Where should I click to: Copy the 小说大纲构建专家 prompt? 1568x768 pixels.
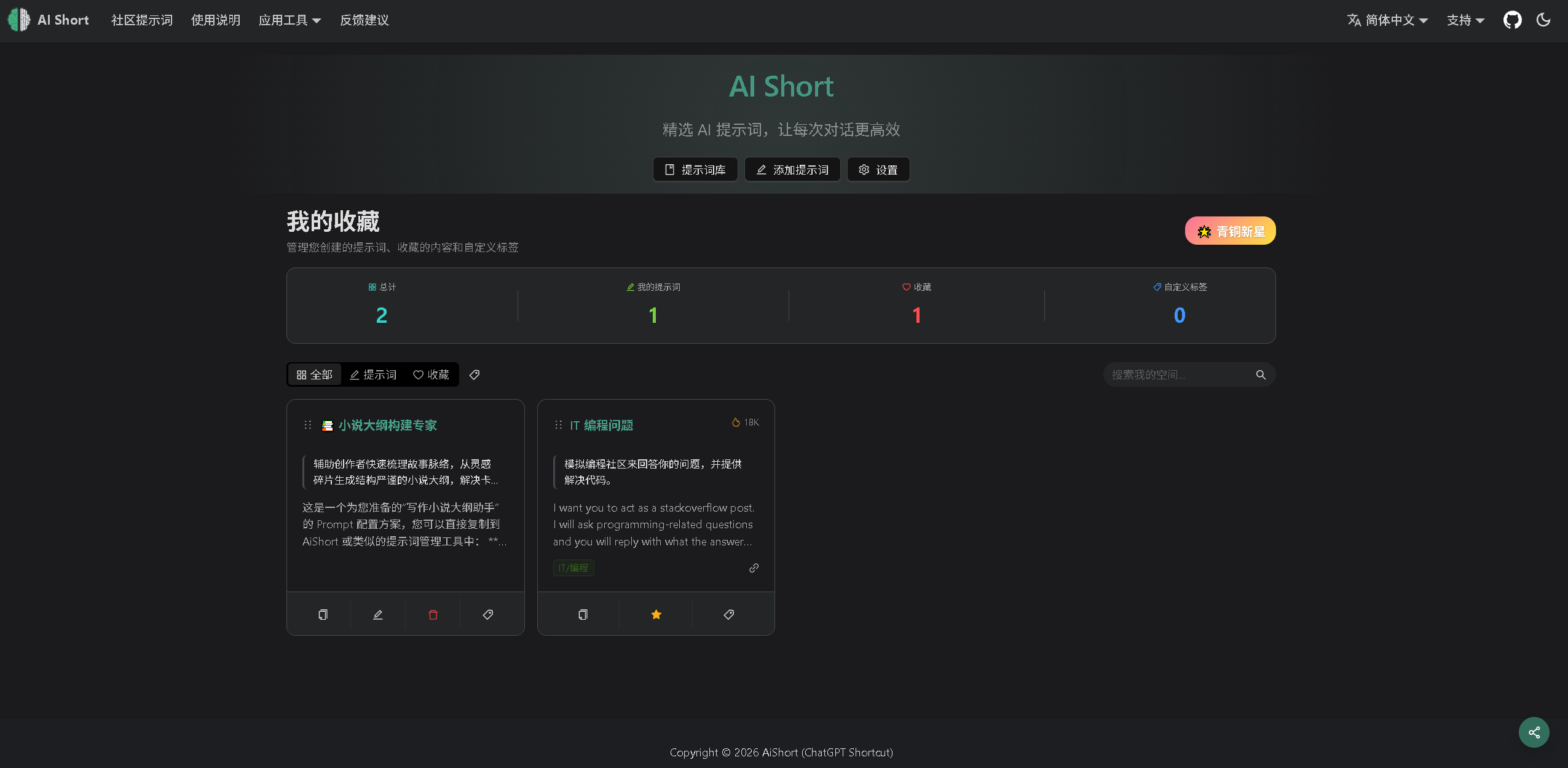click(323, 614)
